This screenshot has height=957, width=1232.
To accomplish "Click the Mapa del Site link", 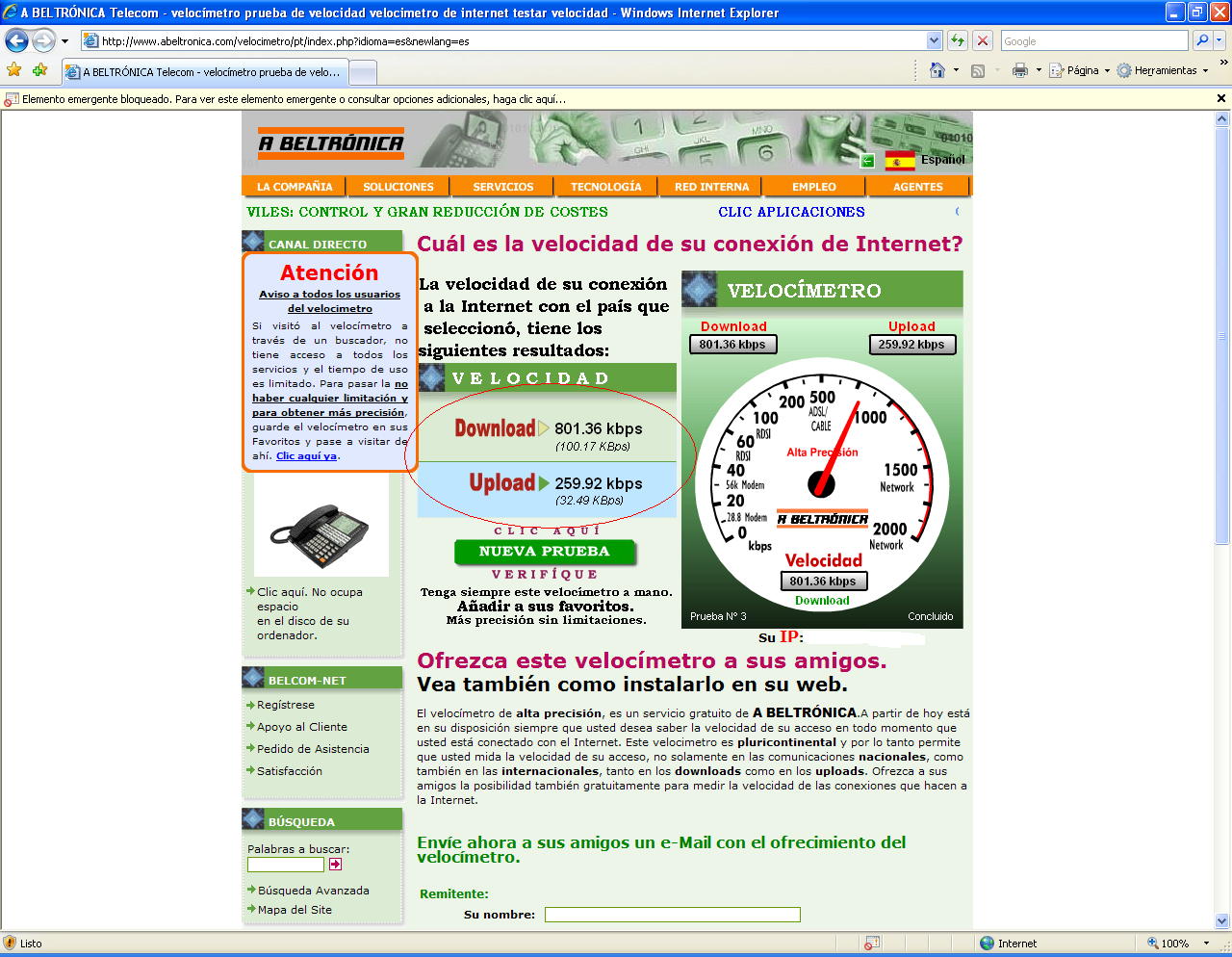I will 295,910.
